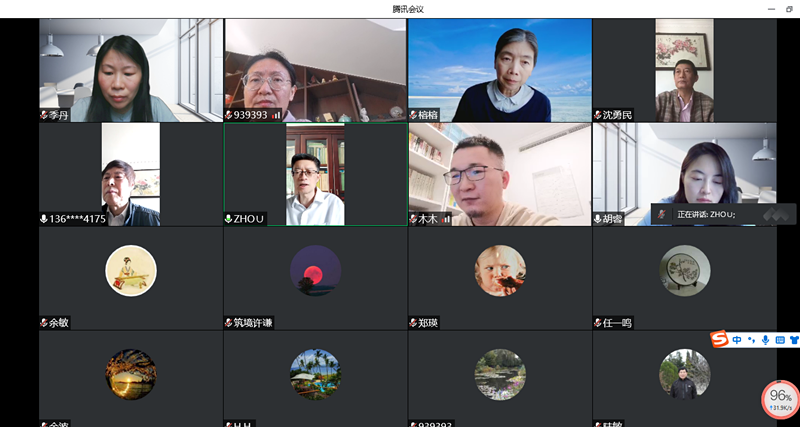The height and width of the screenshot is (427, 800).
Task: Toggle Sogou Chinese/English mode via 中
Action: [737, 340]
